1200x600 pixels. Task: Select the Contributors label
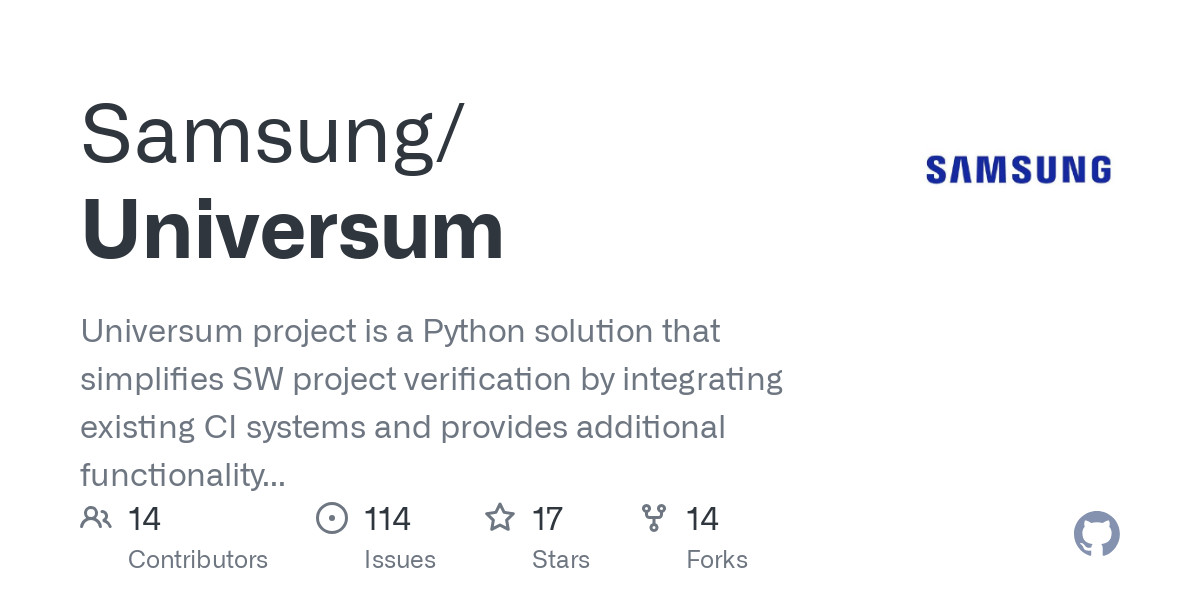pos(198,559)
